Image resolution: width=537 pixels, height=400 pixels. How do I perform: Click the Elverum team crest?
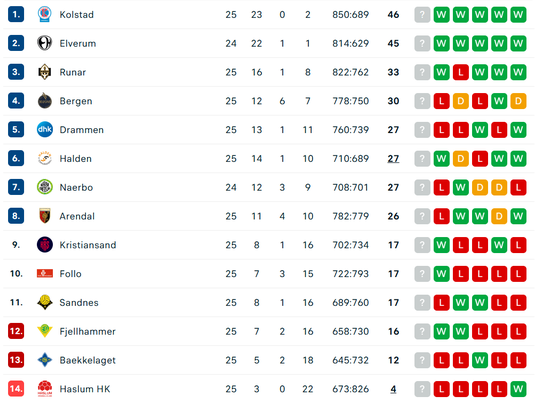pyautogui.click(x=45, y=43)
